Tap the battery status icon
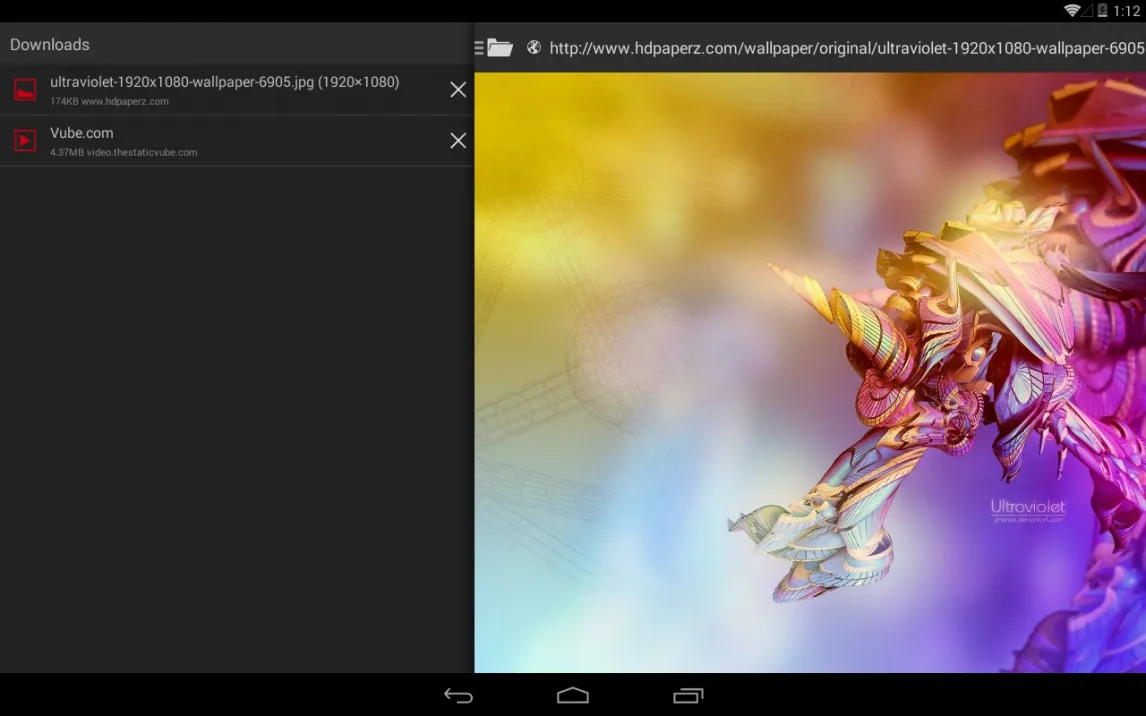 point(1102,11)
